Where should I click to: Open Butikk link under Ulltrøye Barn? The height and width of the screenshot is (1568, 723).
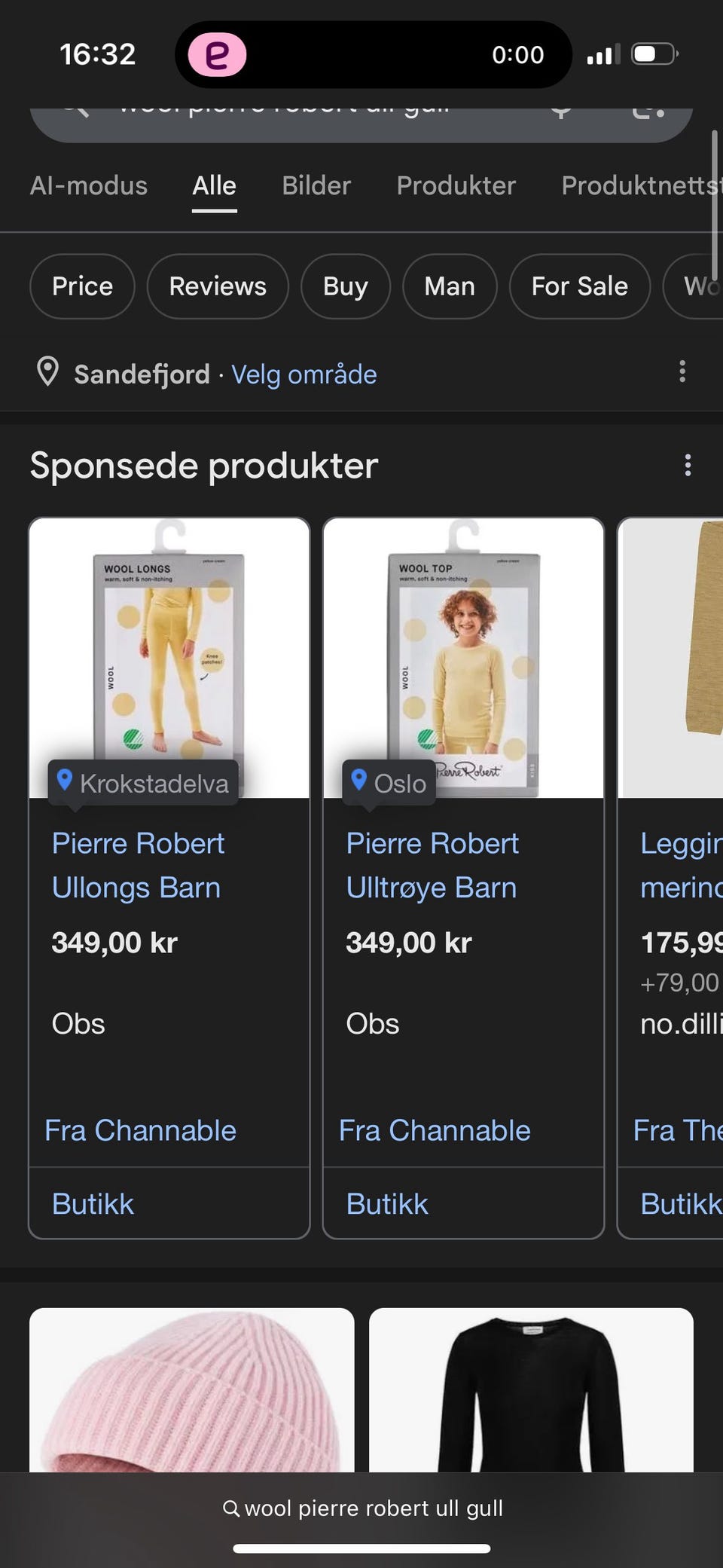coord(387,1203)
